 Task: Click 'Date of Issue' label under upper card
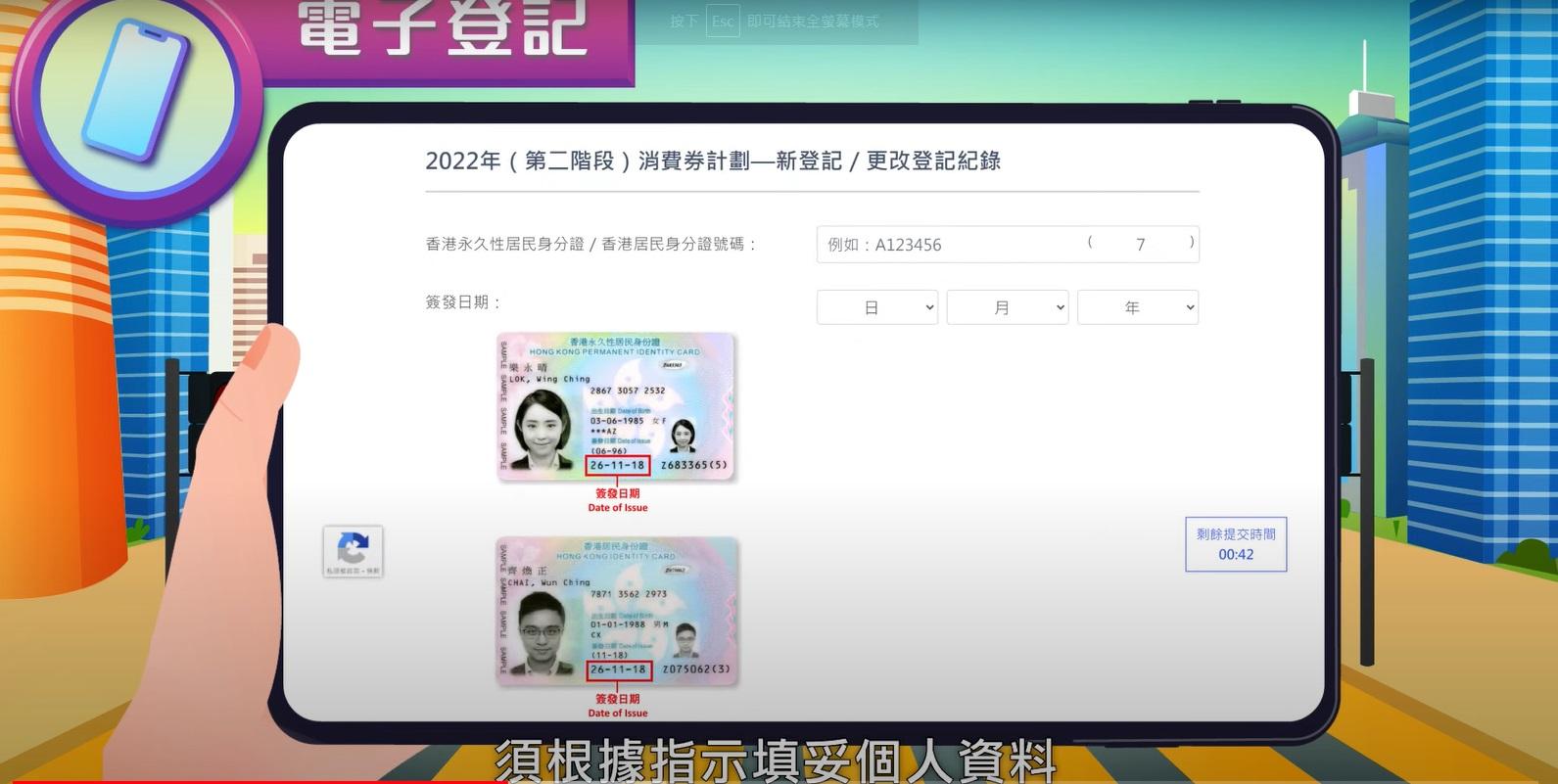(x=617, y=507)
